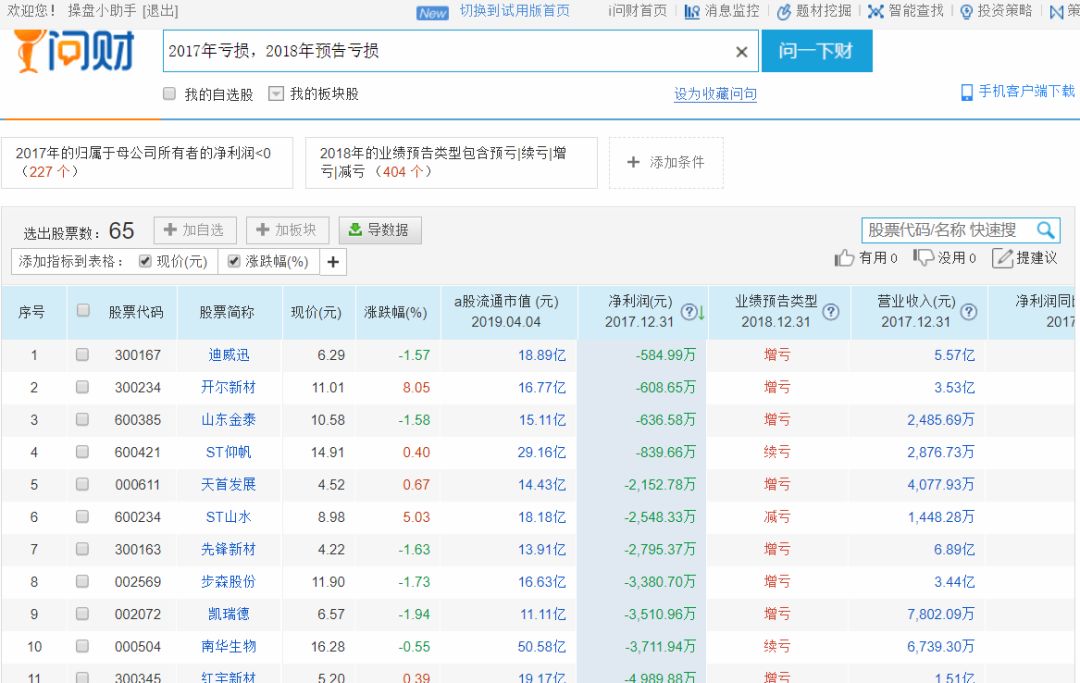Image resolution: width=1080 pixels, height=683 pixels.
Task: Select the checkbox beside 迪威迅
Action: click(83, 356)
